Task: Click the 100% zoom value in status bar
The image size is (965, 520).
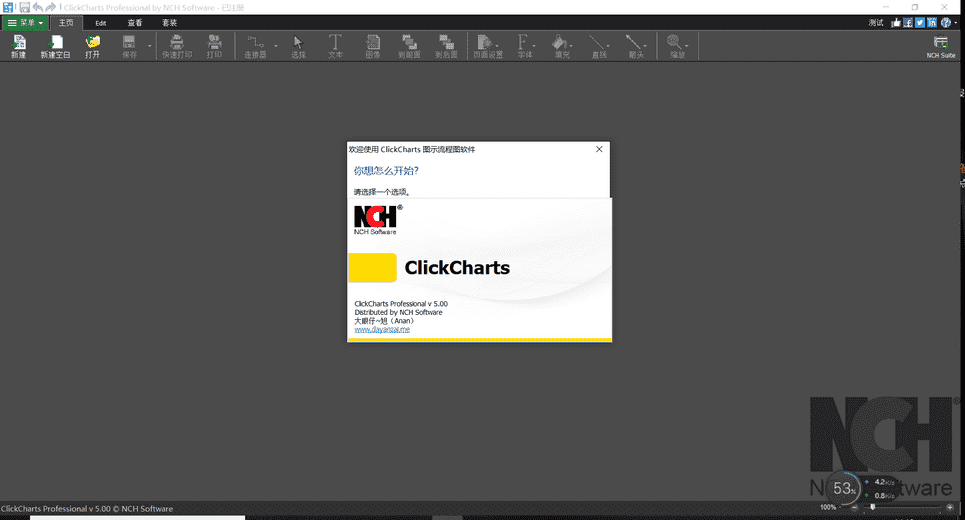Action: pyautogui.click(x=828, y=507)
